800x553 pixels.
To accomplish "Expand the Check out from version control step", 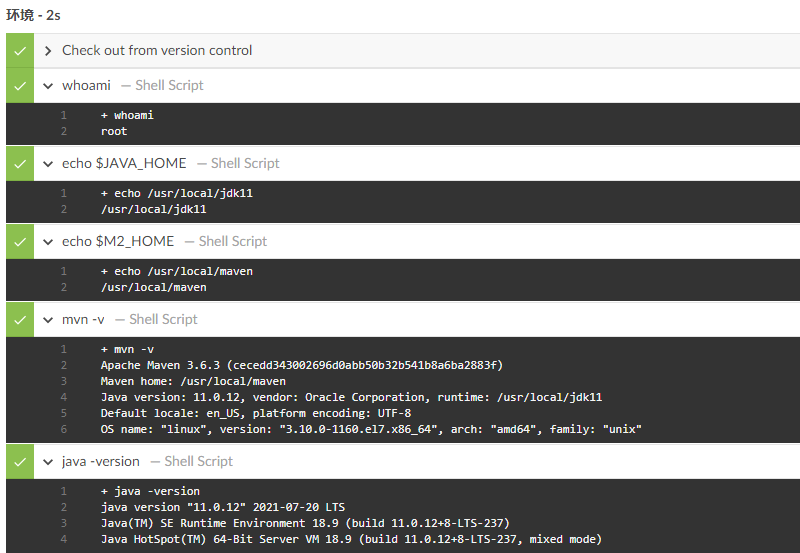I will click(48, 51).
